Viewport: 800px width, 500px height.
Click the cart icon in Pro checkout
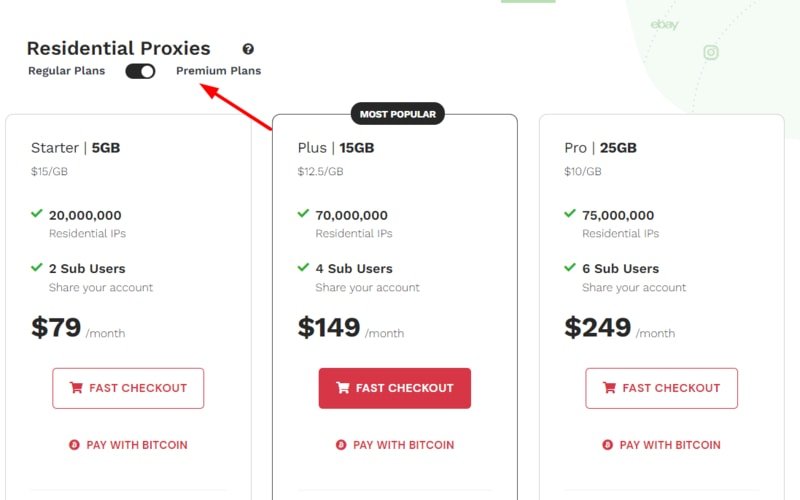click(x=609, y=388)
